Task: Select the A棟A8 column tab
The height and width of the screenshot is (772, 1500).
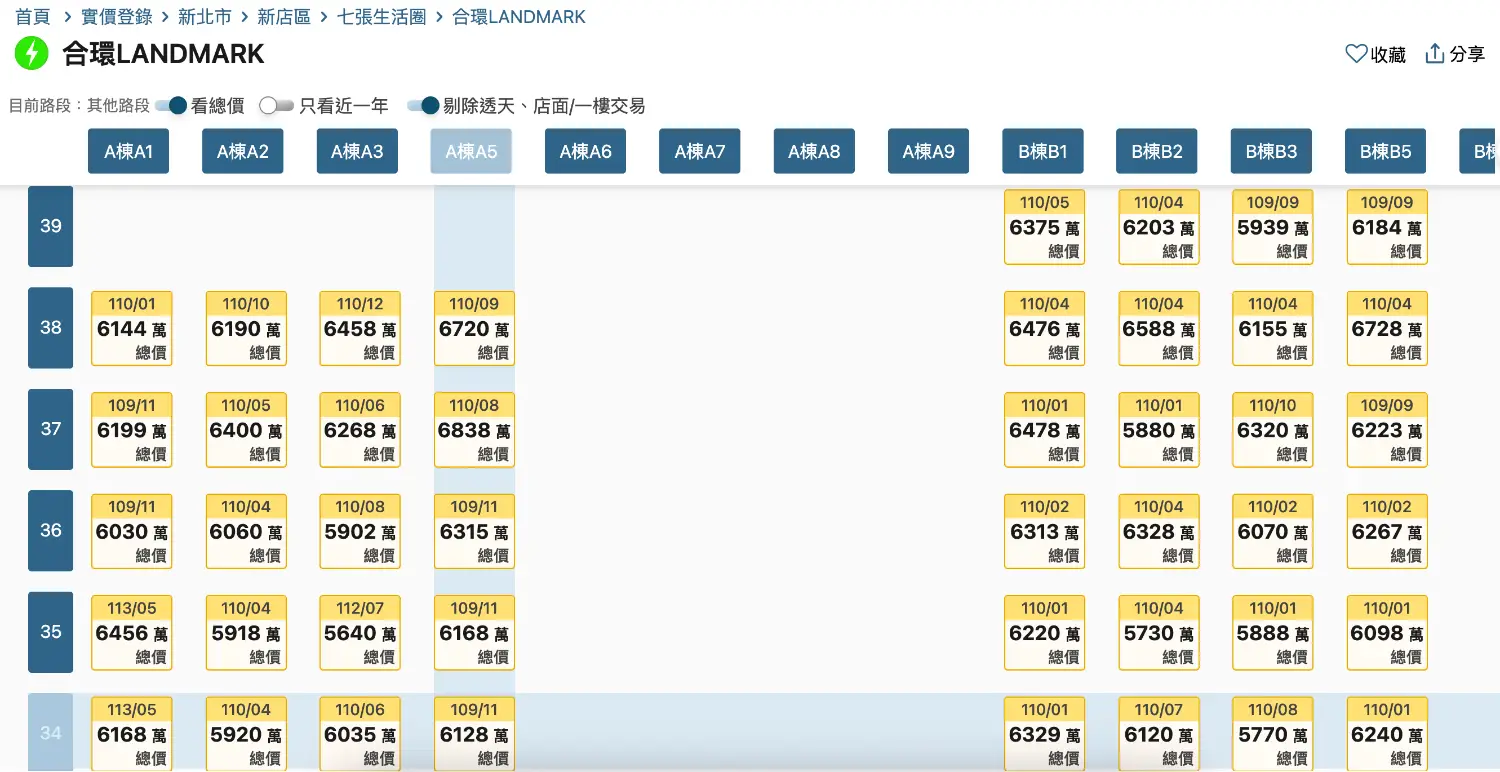Action: point(814,151)
